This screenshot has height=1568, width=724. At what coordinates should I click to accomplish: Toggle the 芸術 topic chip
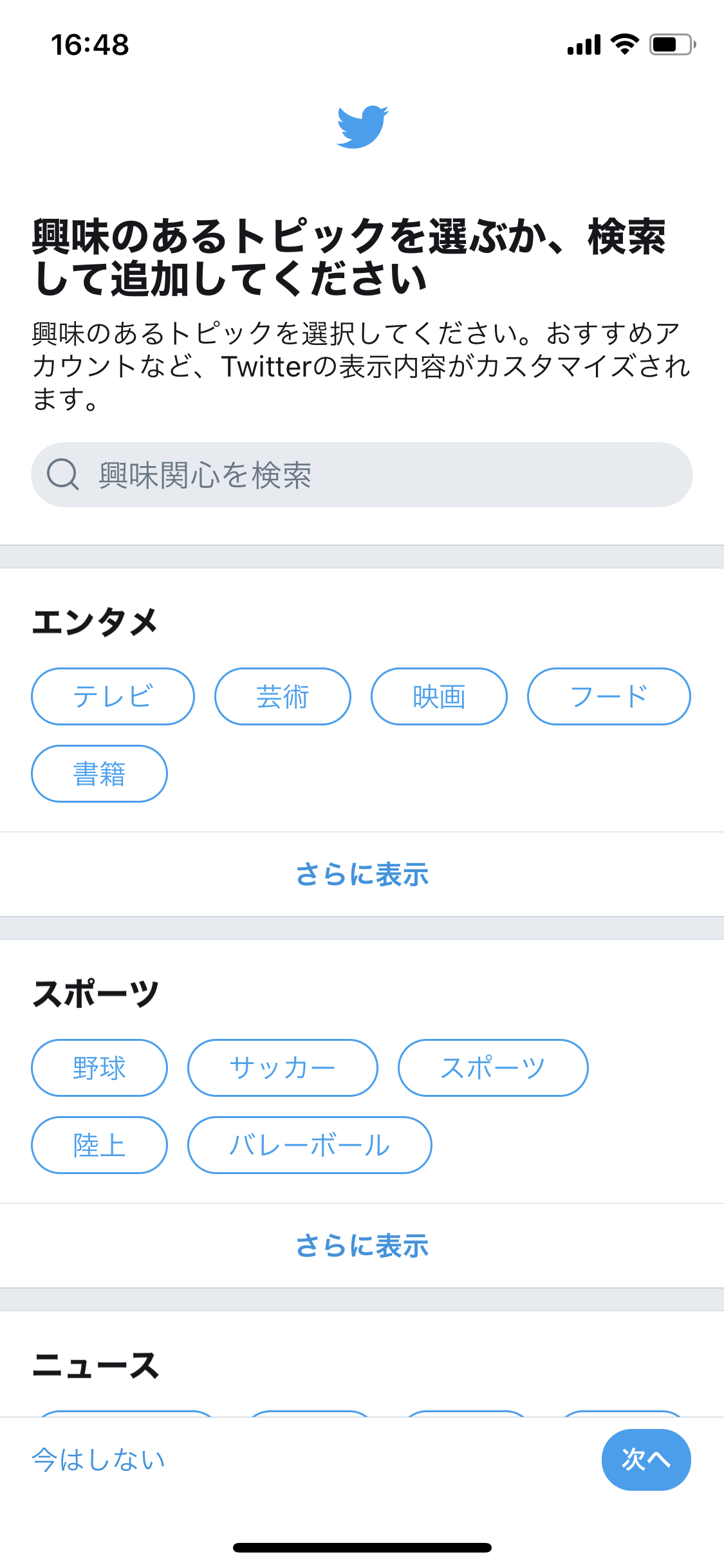(283, 696)
